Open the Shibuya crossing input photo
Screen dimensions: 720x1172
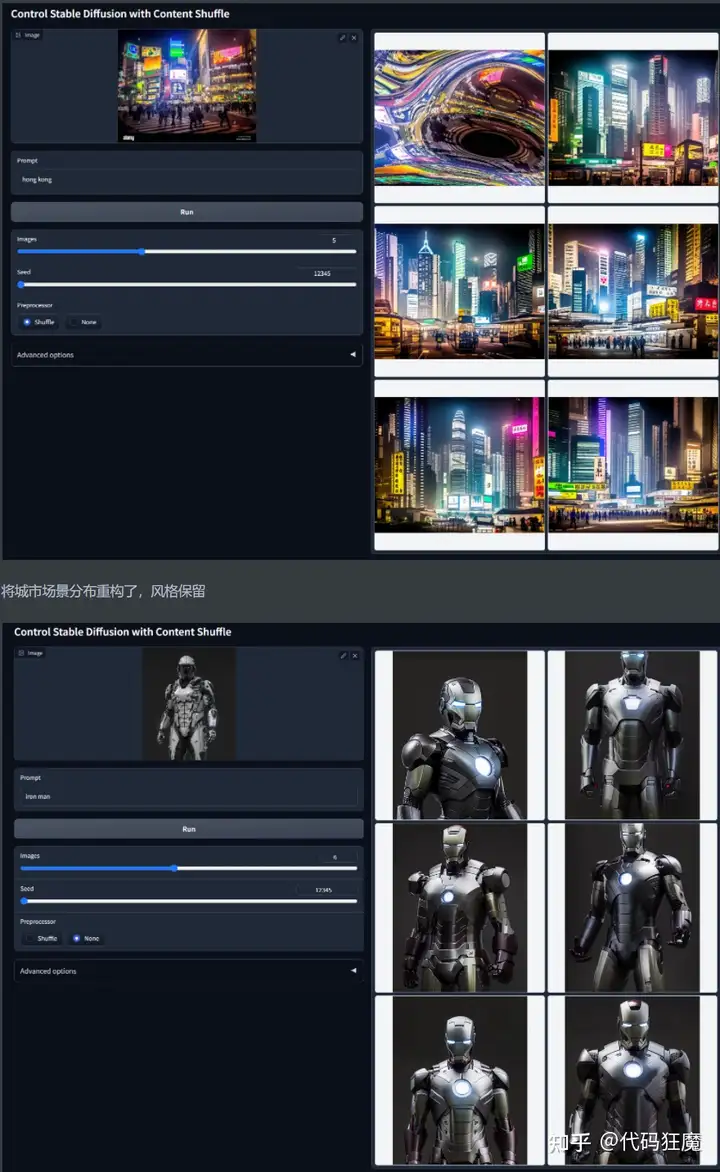(x=187, y=85)
